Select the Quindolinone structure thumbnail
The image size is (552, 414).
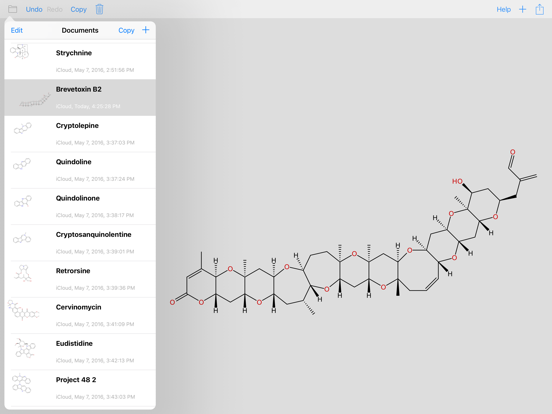[x=23, y=202]
